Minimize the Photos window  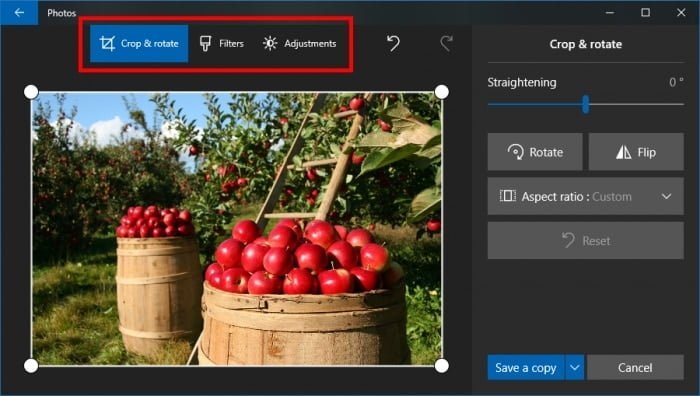point(610,13)
